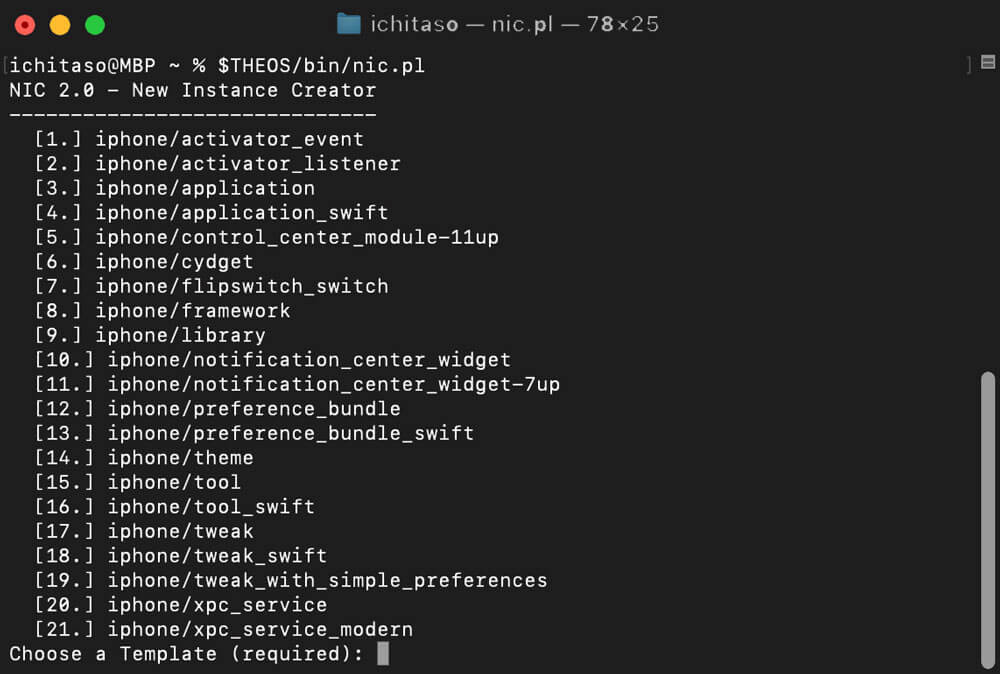Click the 'iphone/application_swift' entry
This screenshot has width=1000, height=674.
click(241, 212)
